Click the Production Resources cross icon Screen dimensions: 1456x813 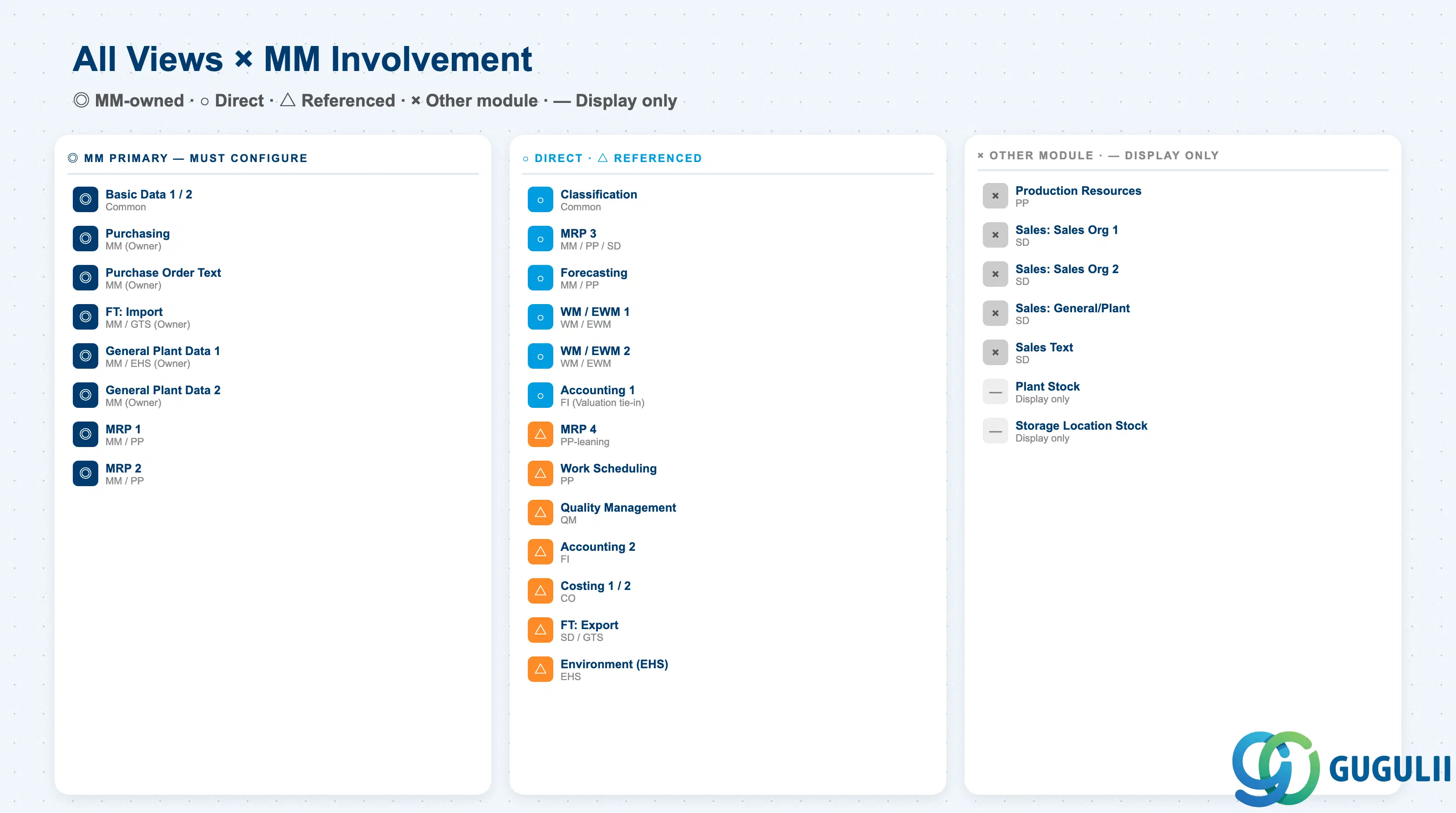(x=996, y=196)
